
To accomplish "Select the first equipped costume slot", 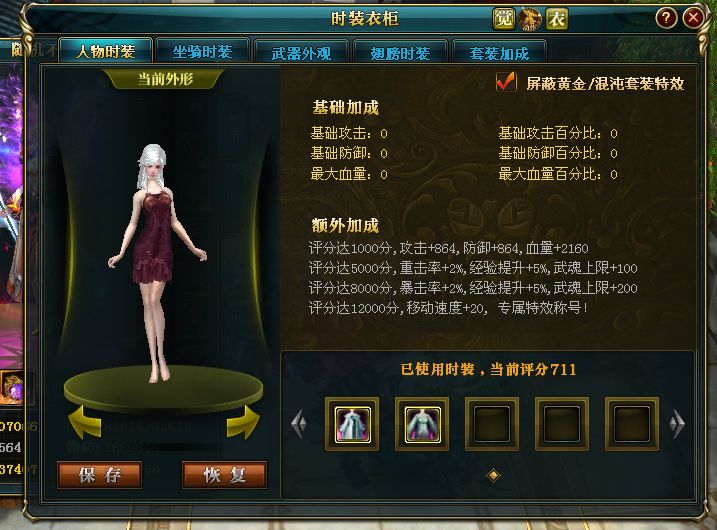I will tap(352, 424).
